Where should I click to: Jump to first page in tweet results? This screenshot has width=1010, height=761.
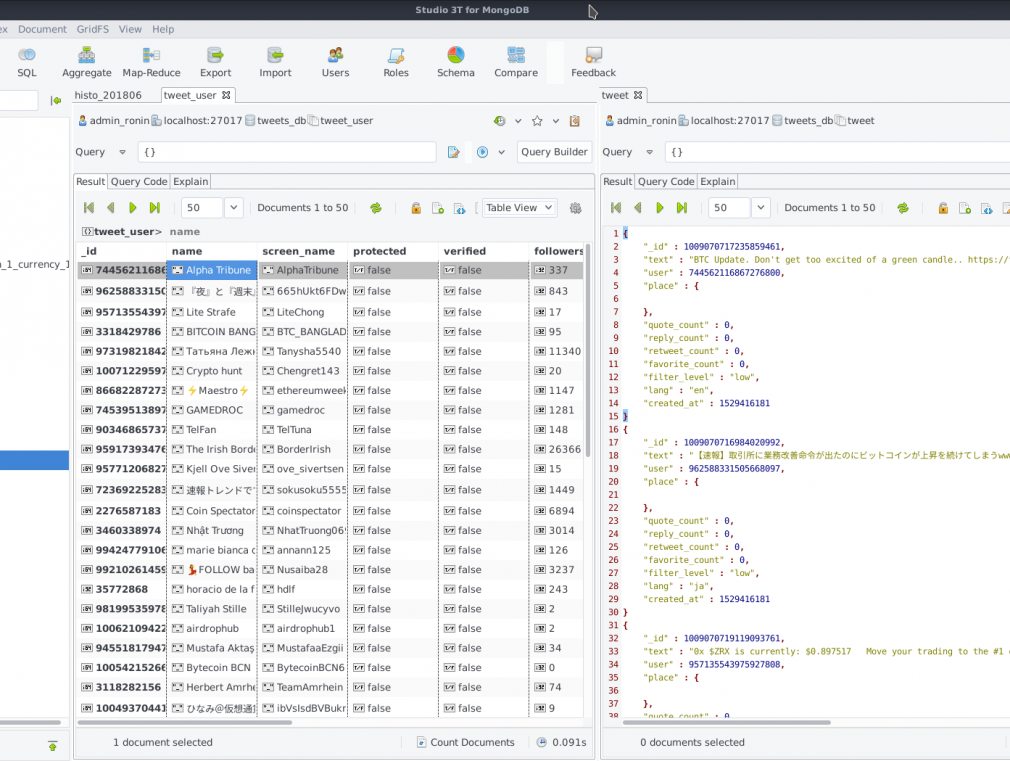[x=616, y=207]
